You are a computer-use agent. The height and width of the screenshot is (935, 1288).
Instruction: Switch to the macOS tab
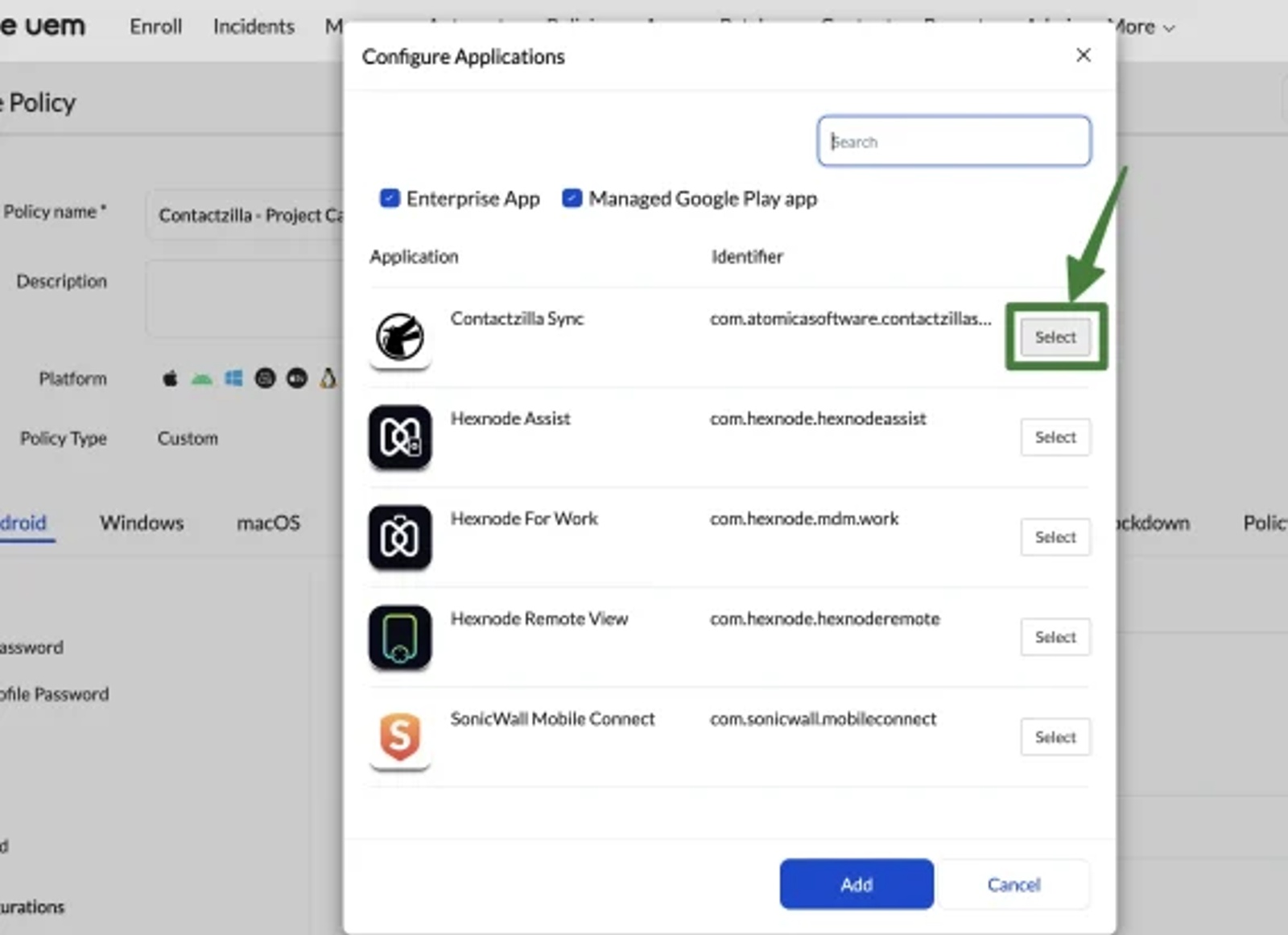(x=268, y=523)
